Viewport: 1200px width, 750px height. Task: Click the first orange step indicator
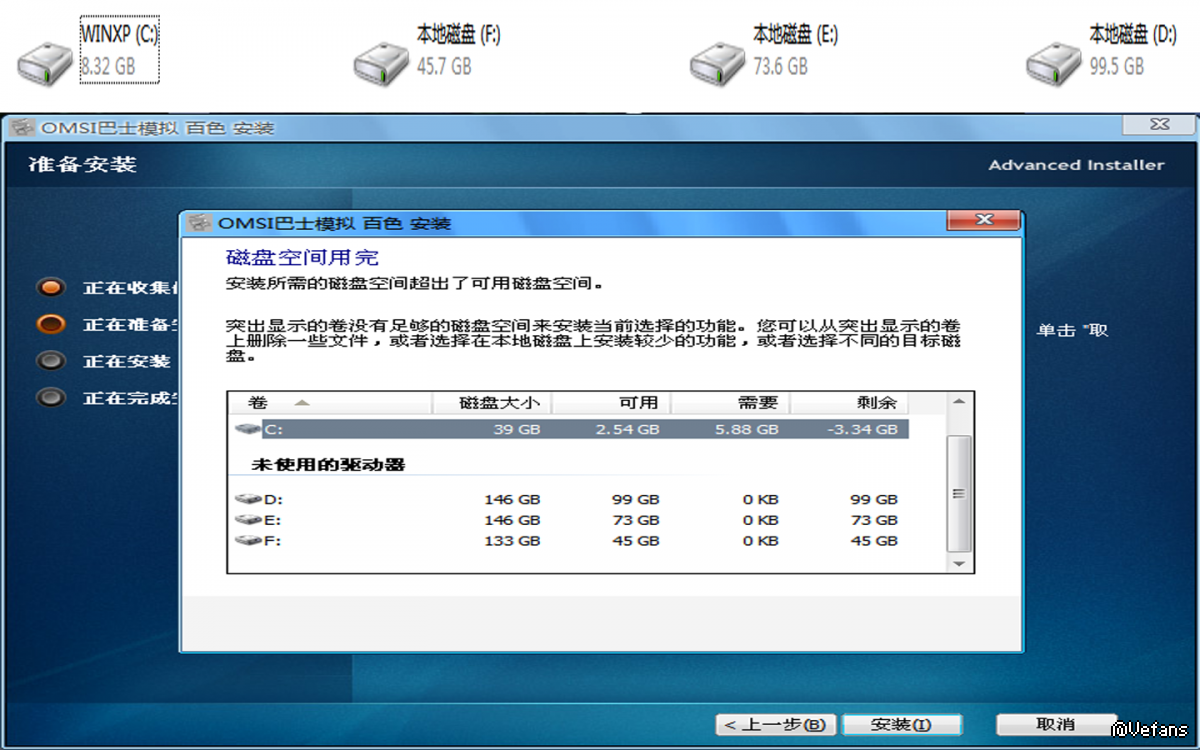click(x=50, y=288)
